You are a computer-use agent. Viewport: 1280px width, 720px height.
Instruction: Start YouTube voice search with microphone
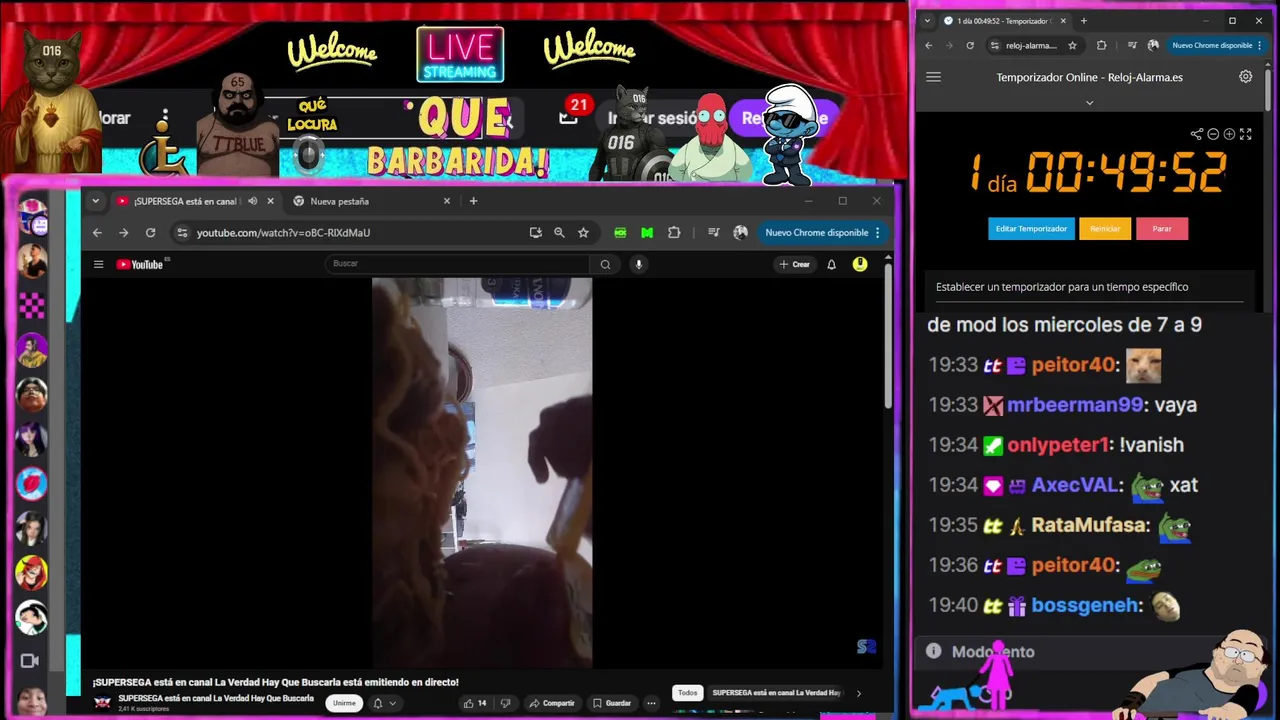tap(638, 264)
